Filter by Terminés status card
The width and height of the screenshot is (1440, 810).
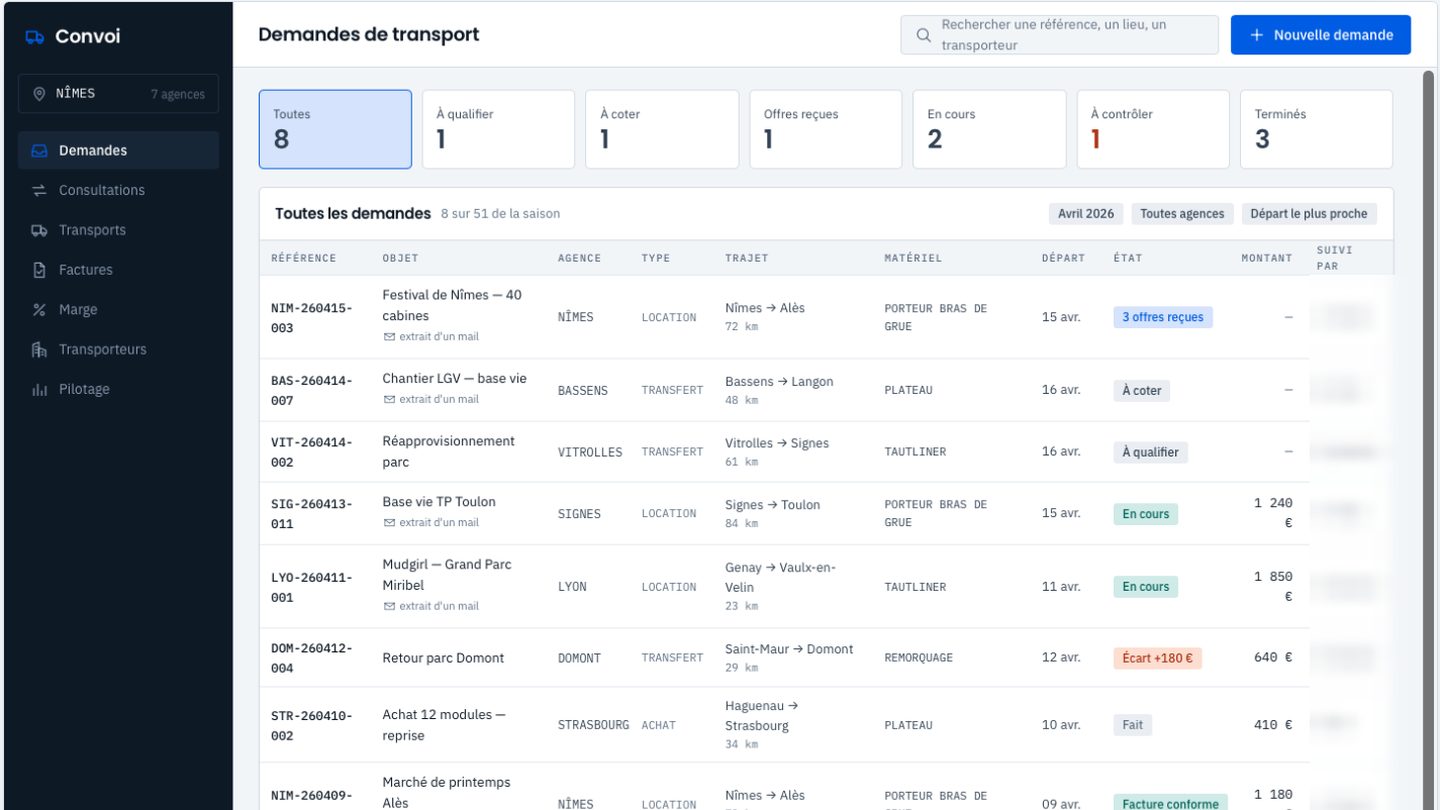click(1316, 130)
